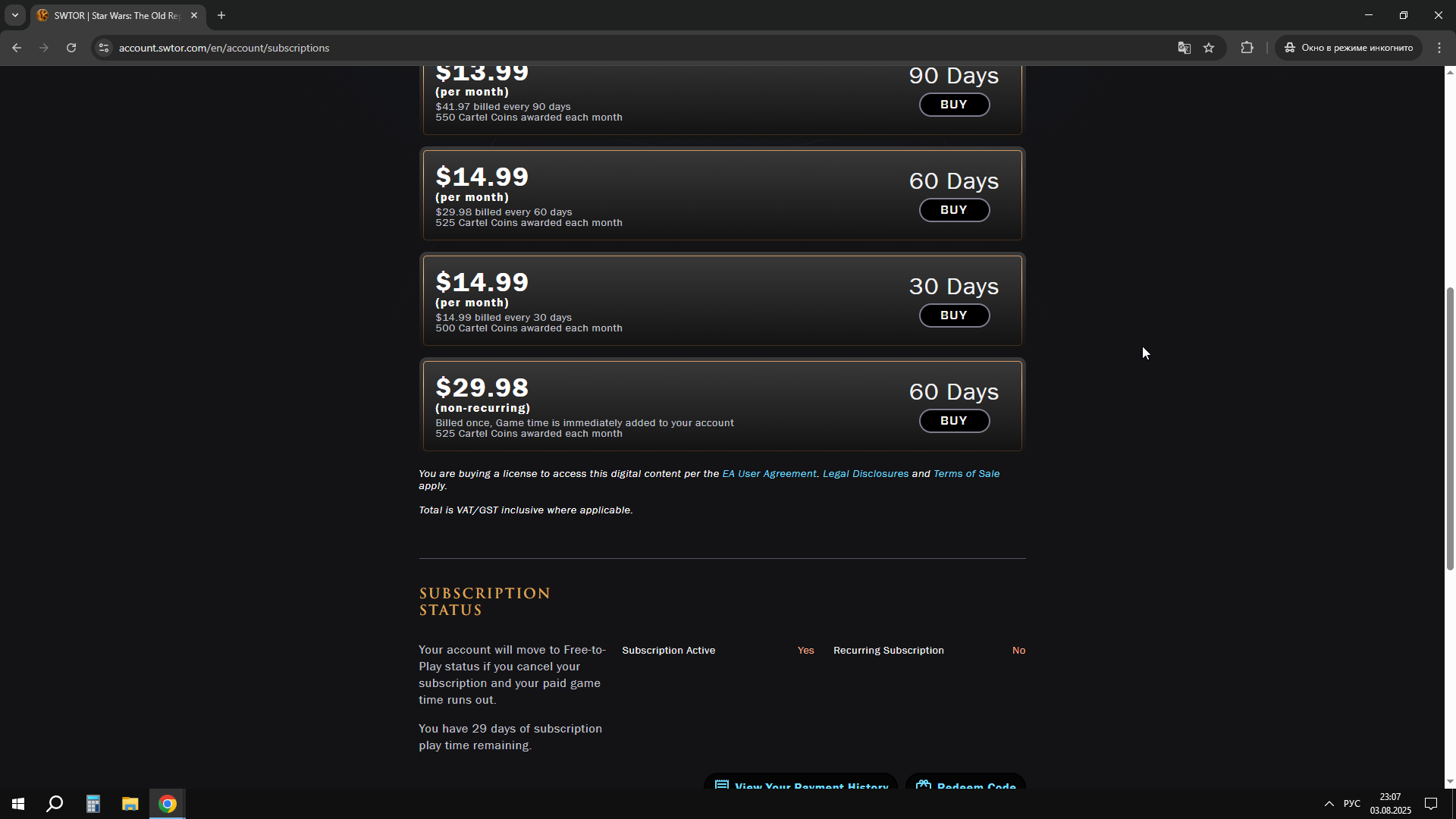
Task: Buy the recurring 60 Days $14.99 plan
Action: point(954,210)
